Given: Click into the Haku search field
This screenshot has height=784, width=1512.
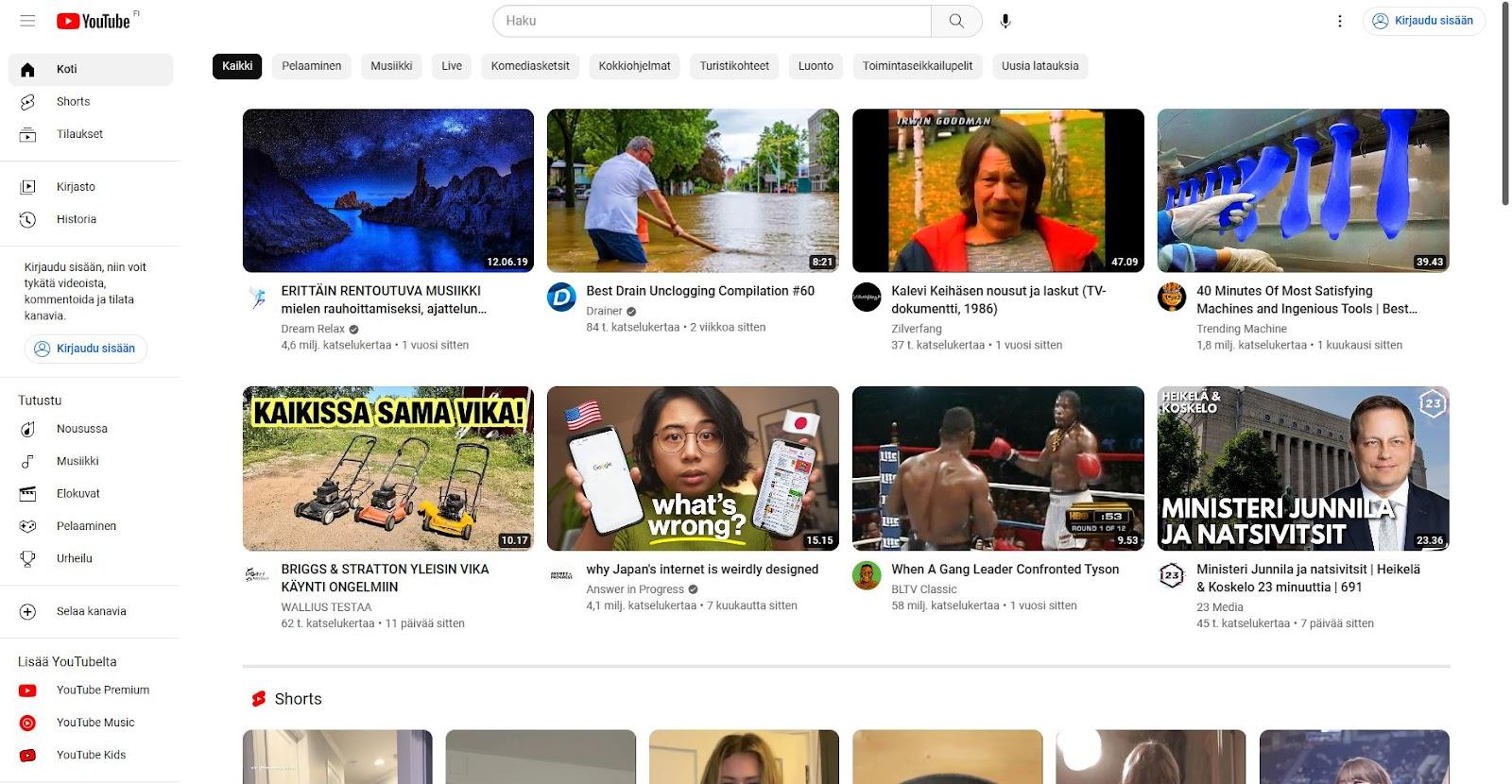Looking at the screenshot, I should point(712,21).
